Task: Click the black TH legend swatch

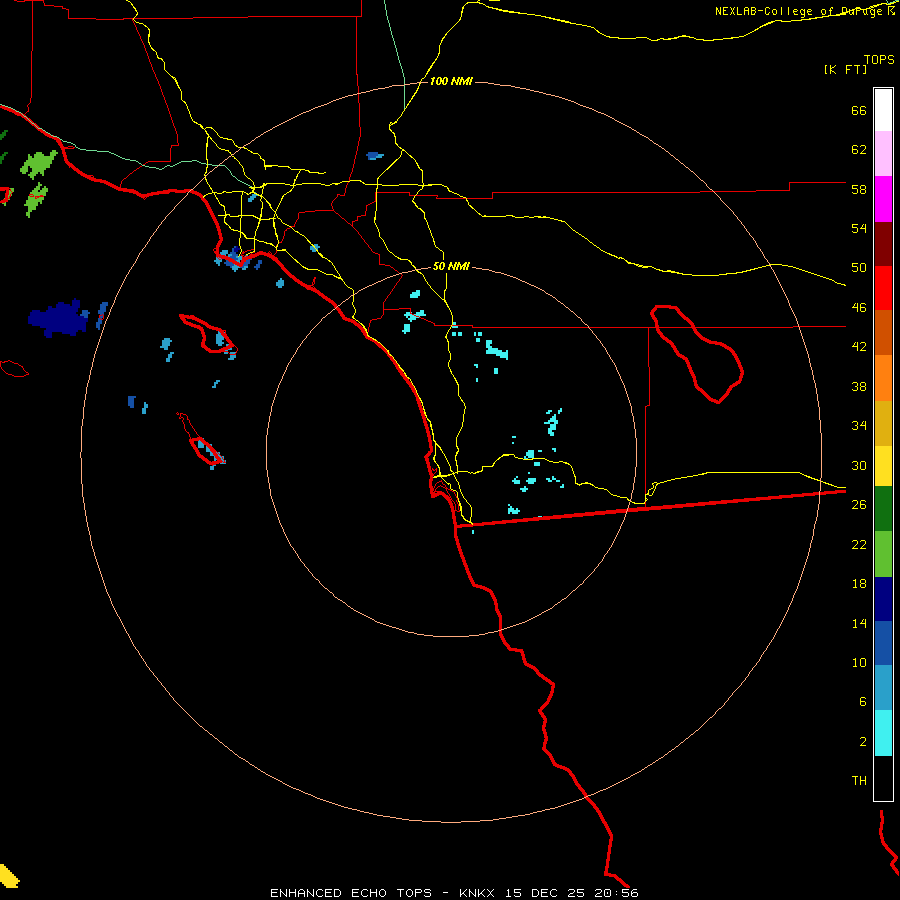Action: 883,778
